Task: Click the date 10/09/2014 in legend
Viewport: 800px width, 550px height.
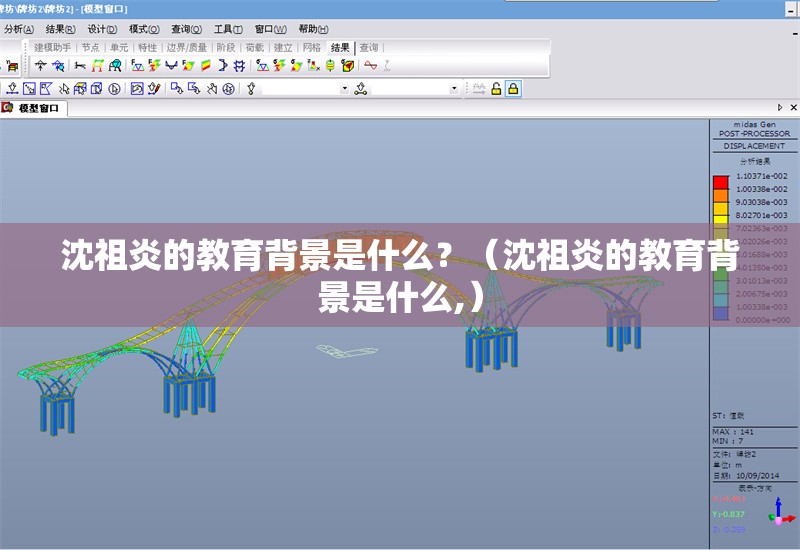Action: pyautogui.click(x=757, y=476)
